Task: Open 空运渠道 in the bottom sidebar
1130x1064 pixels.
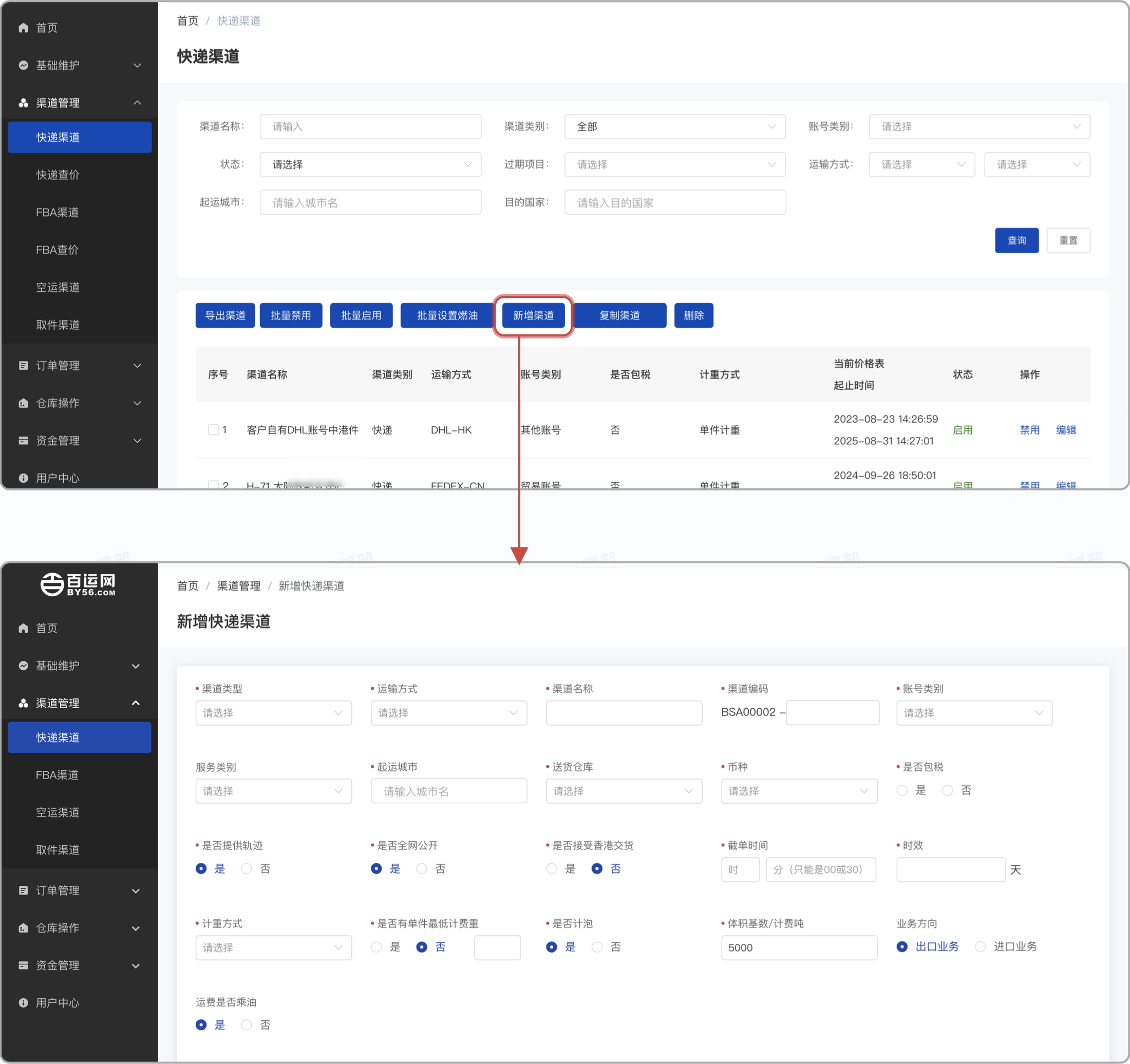Action: point(58,812)
